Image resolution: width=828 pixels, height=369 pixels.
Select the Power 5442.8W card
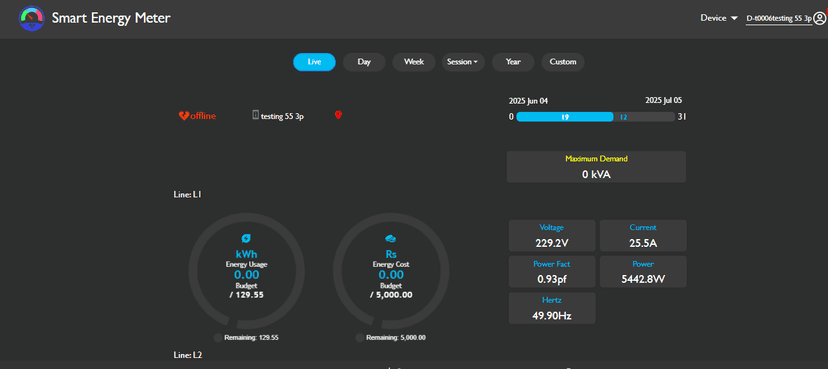click(x=643, y=272)
